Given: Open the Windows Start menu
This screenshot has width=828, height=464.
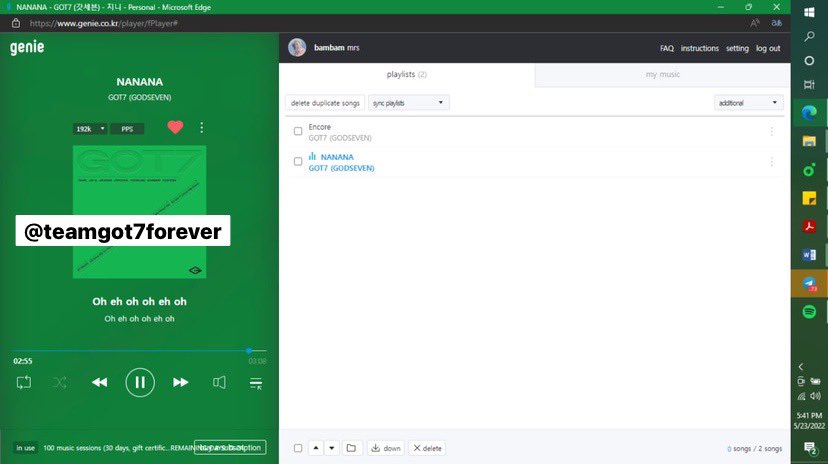Looking at the screenshot, I should click(809, 12).
